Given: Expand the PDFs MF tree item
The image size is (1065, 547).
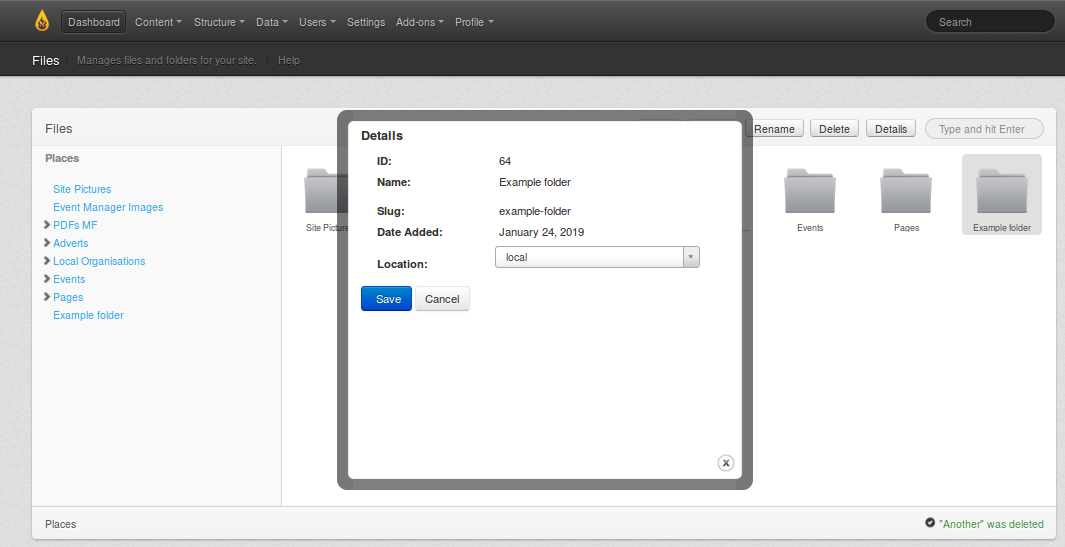Looking at the screenshot, I should (x=47, y=225).
